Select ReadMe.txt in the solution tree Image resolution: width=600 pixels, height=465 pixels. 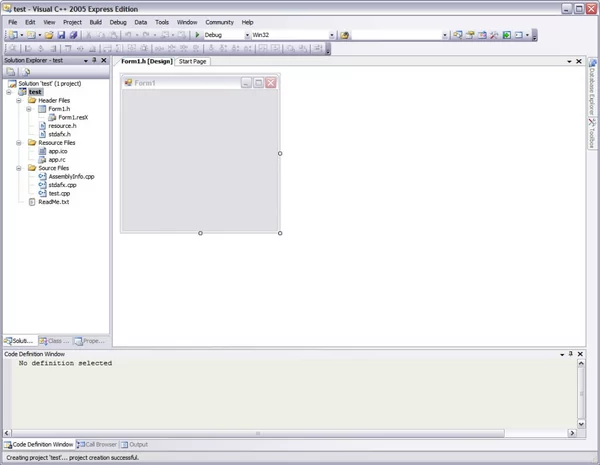pyautogui.click(x=53, y=202)
